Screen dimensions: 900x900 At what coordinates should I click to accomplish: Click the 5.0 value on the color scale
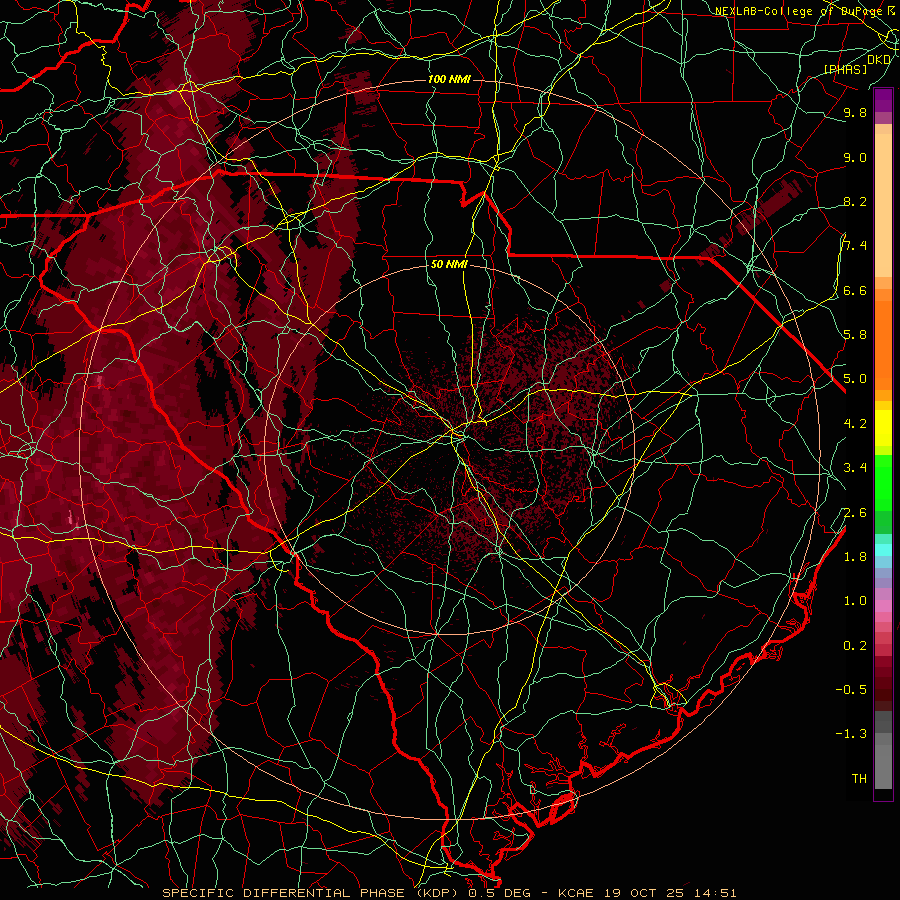(x=855, y=379)
